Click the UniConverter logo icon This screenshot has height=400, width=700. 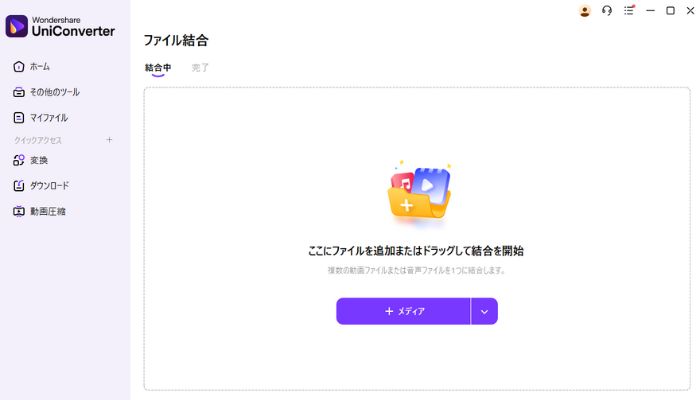point(17,26)
